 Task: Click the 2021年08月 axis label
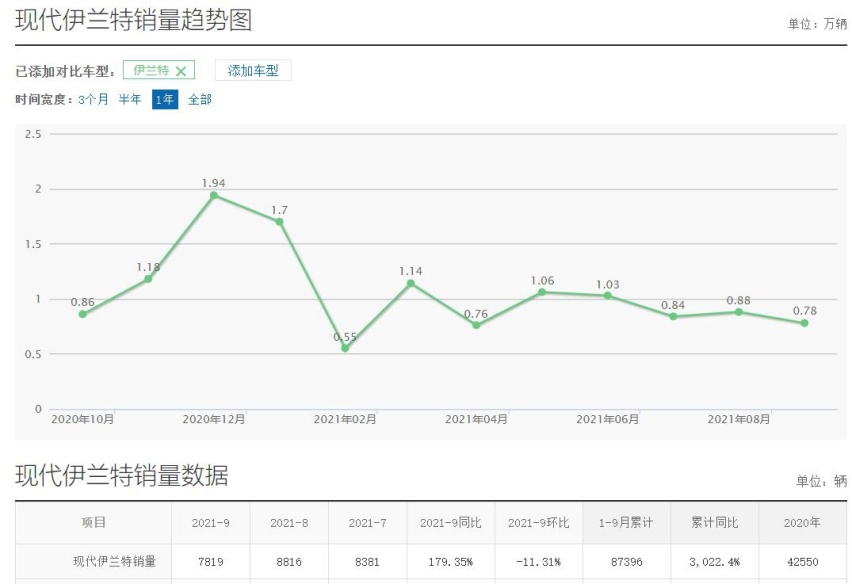coord(739,419)
